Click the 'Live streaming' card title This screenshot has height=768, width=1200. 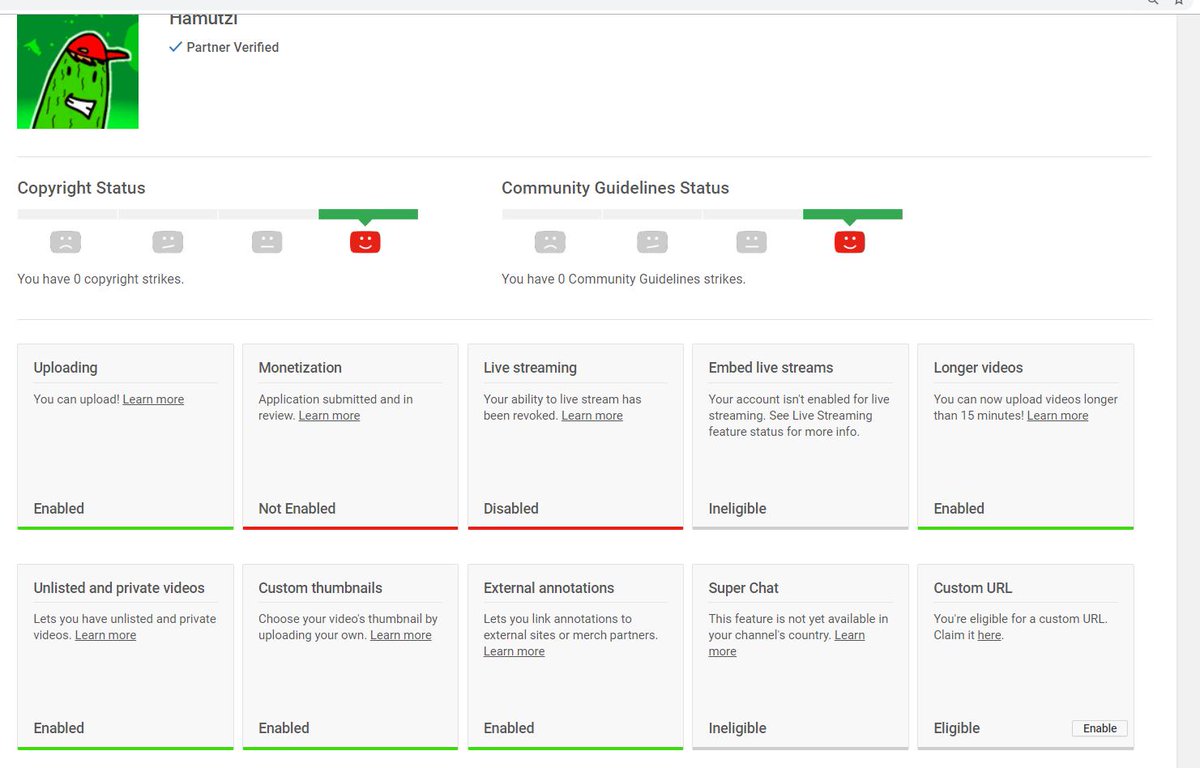click(530, 368)
